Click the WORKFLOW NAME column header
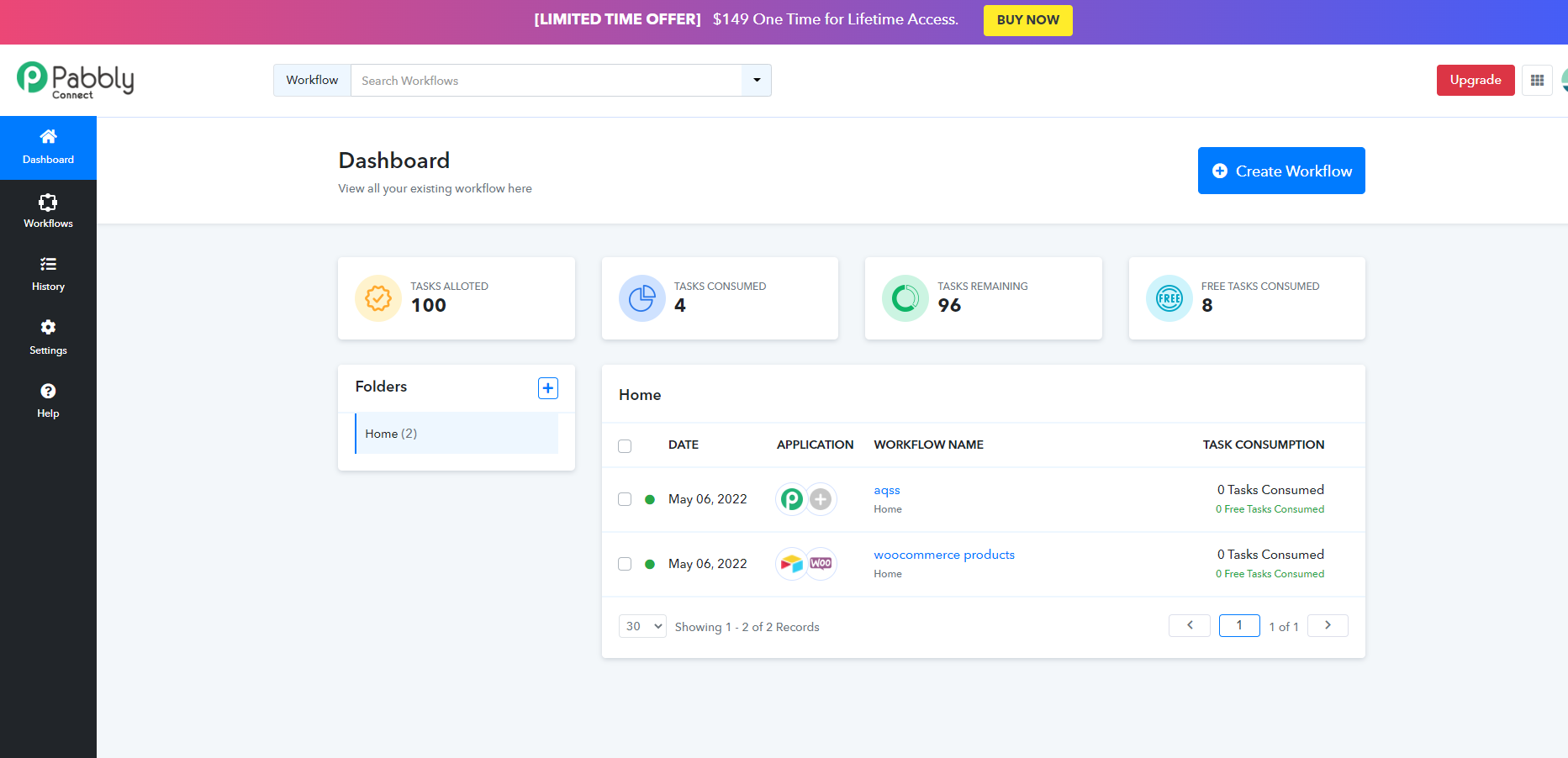Image resolution: width=1568 pixels, height=758 pixels. pos(928,445)
